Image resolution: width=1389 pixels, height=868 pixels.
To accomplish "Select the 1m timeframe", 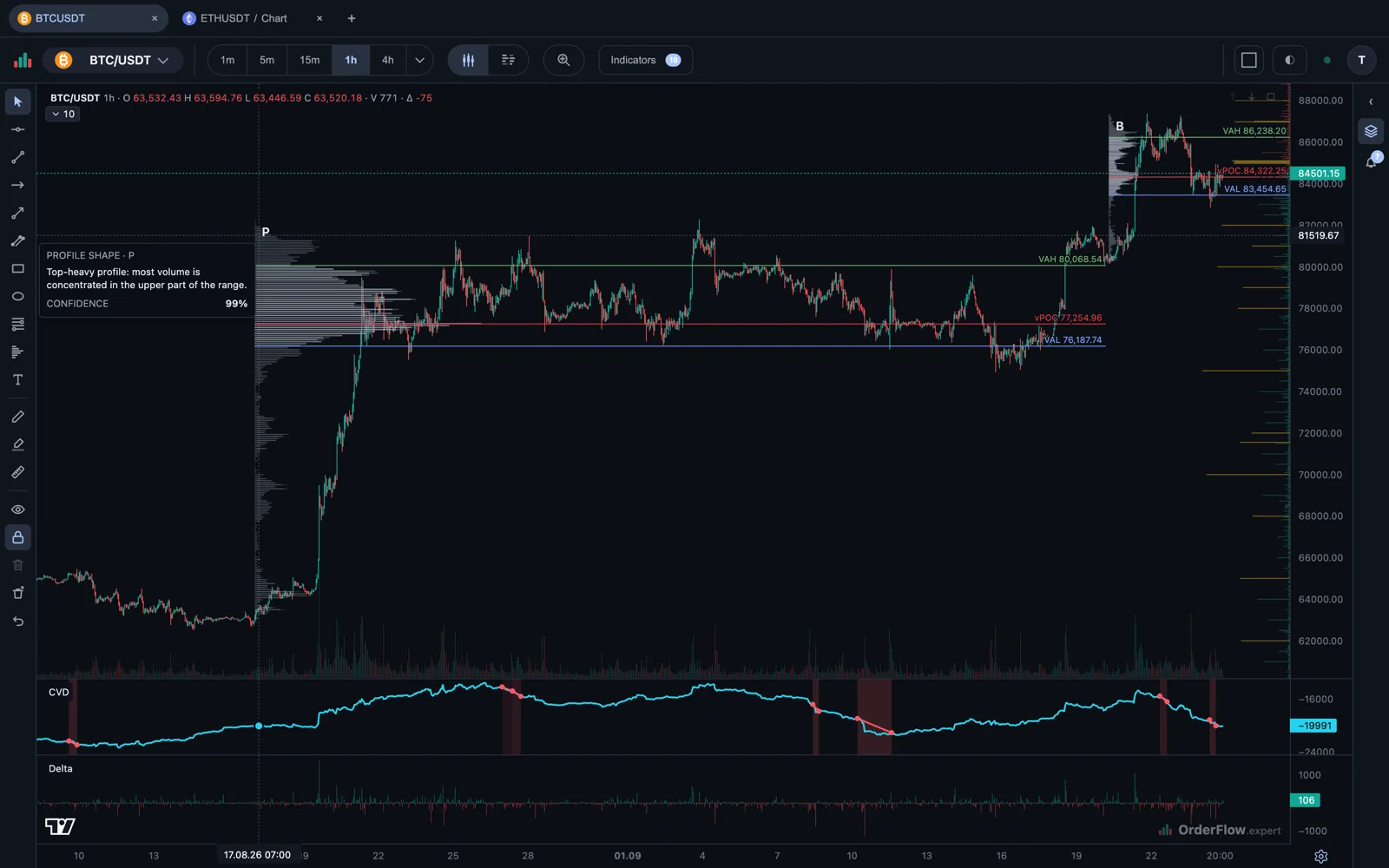I will pyautogui.click(x=227, y=60).
